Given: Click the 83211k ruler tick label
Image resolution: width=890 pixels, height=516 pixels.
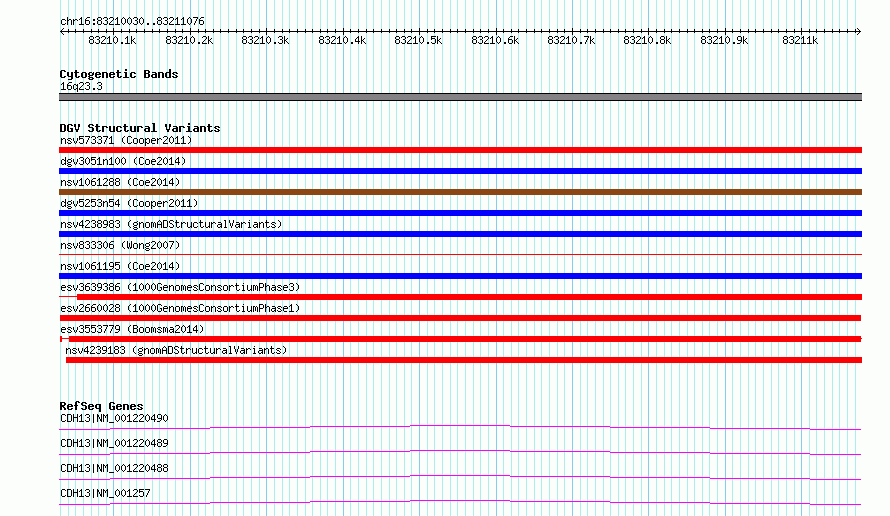Looking at the screenshot, I should click(x=800, y=40).
